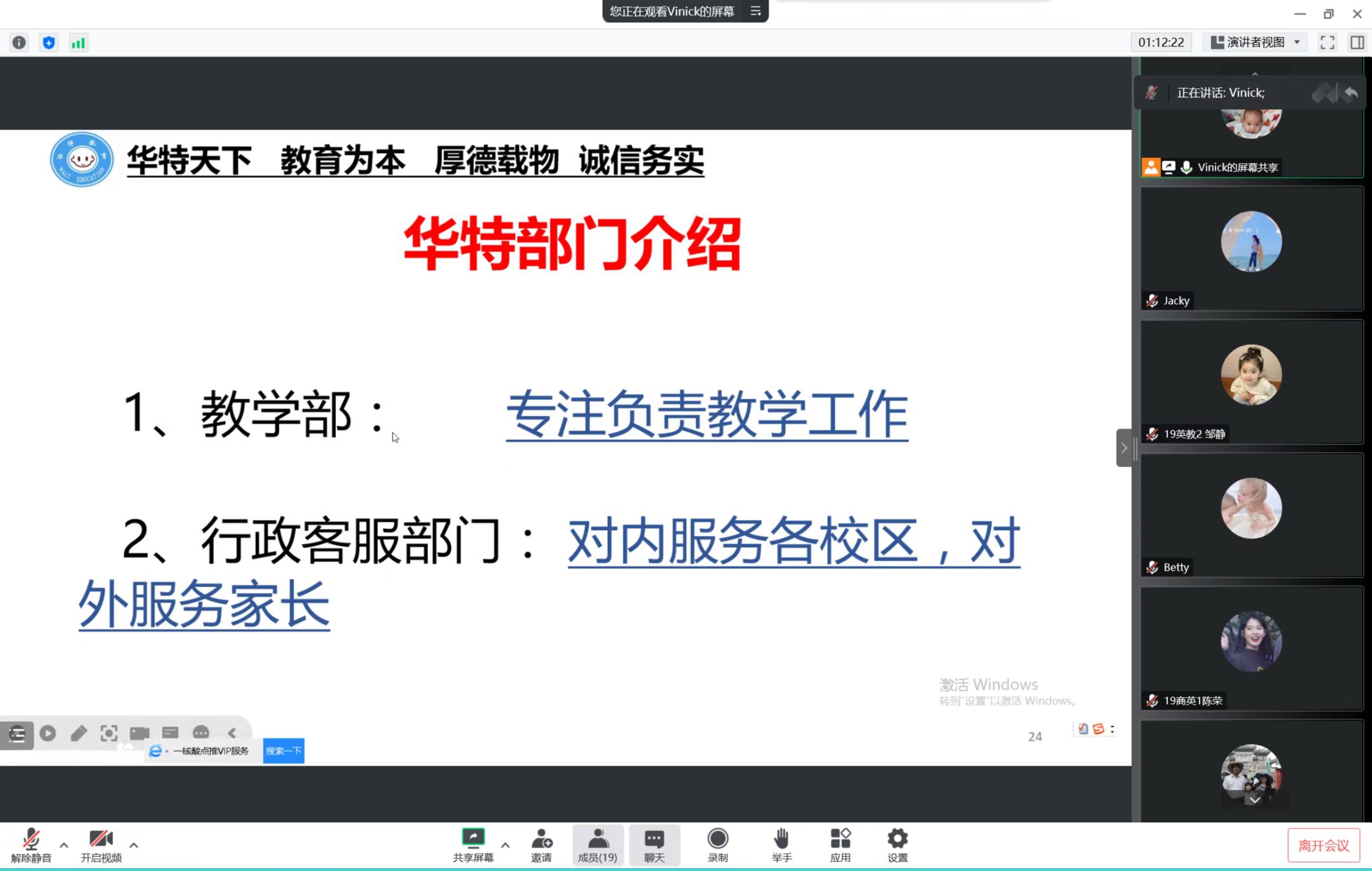Click the raise hand (举手) icon
1372x871 pixels.
781,845
